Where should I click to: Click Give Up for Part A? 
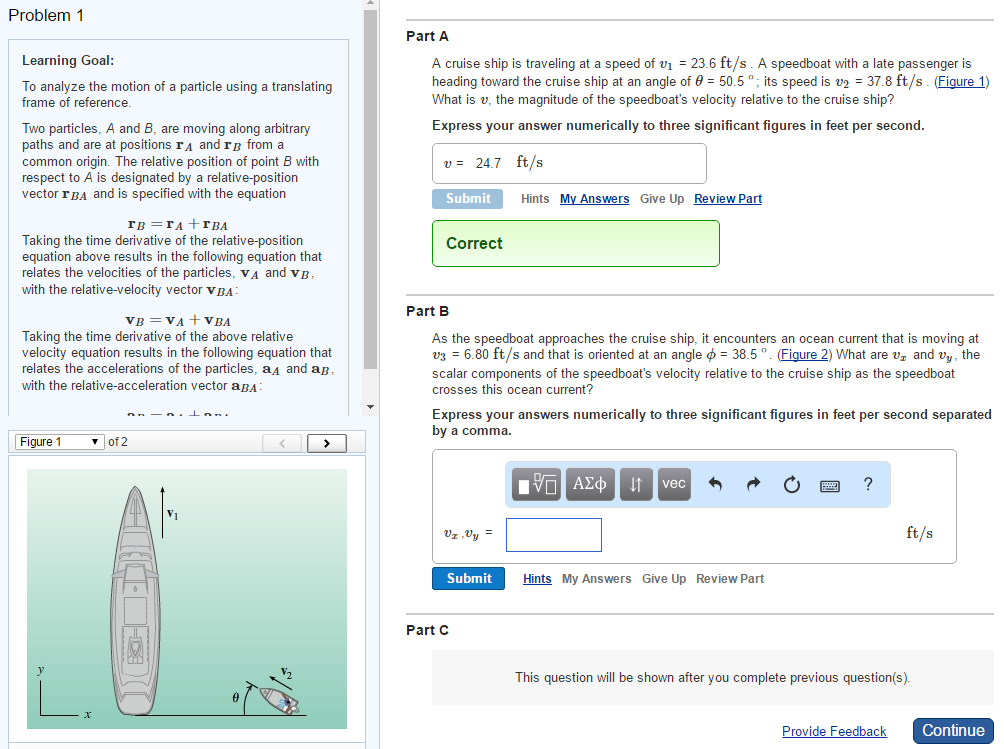(x=661, y=198)
